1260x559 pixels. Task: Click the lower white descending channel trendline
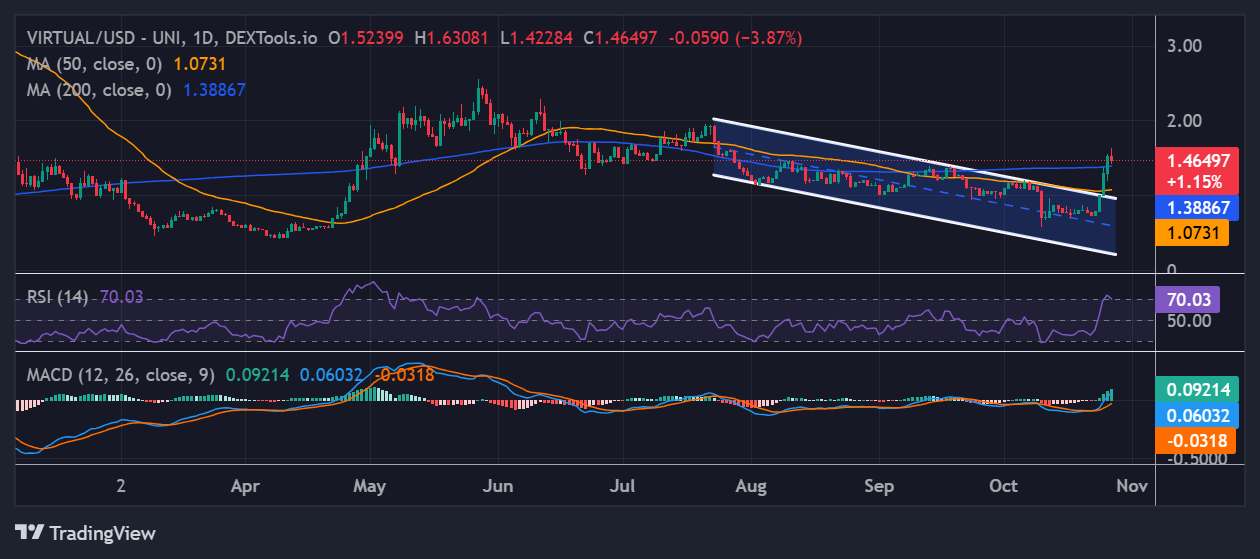[900, 212]
